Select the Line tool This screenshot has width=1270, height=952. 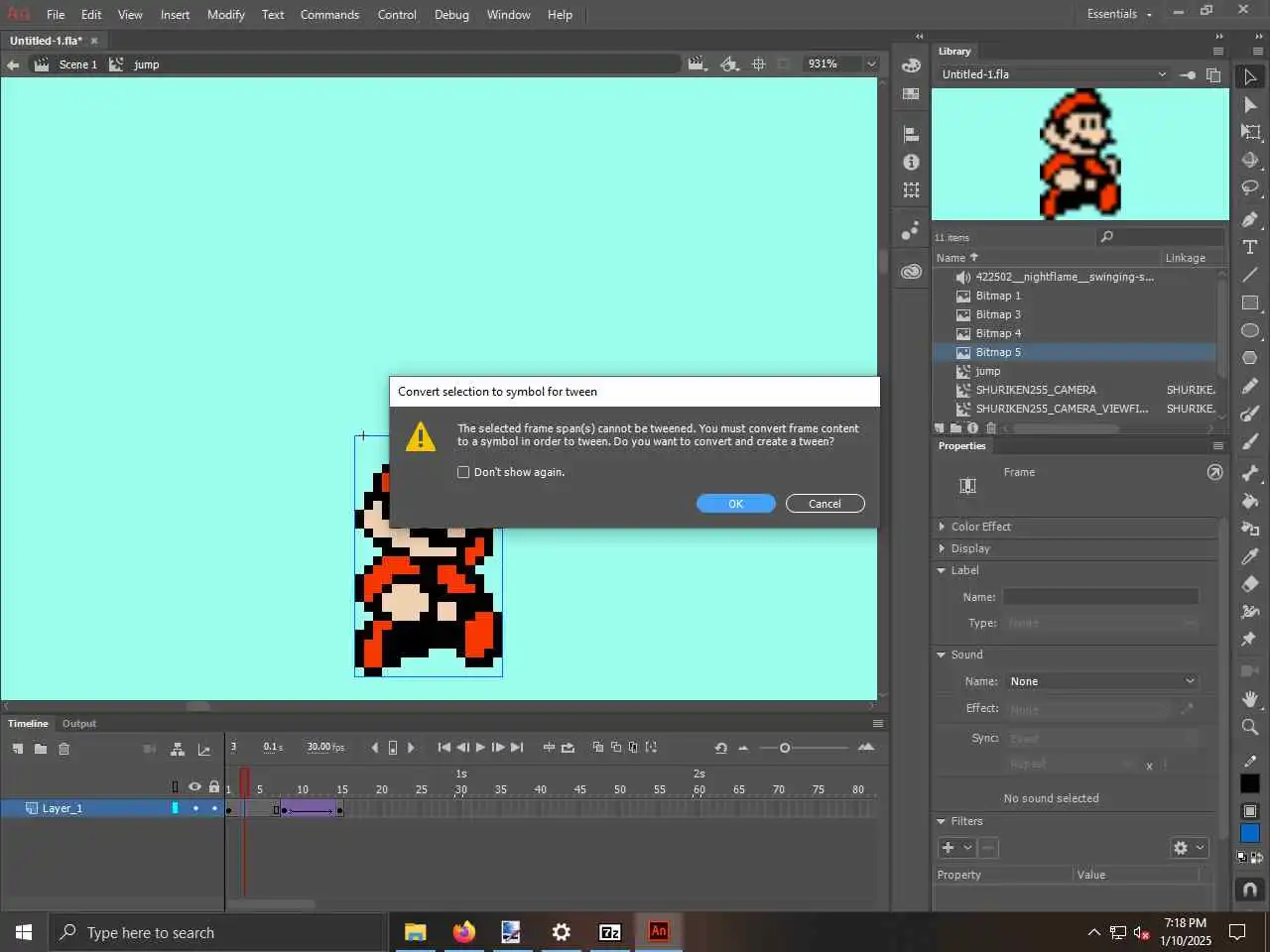[x=1250, y=275]
